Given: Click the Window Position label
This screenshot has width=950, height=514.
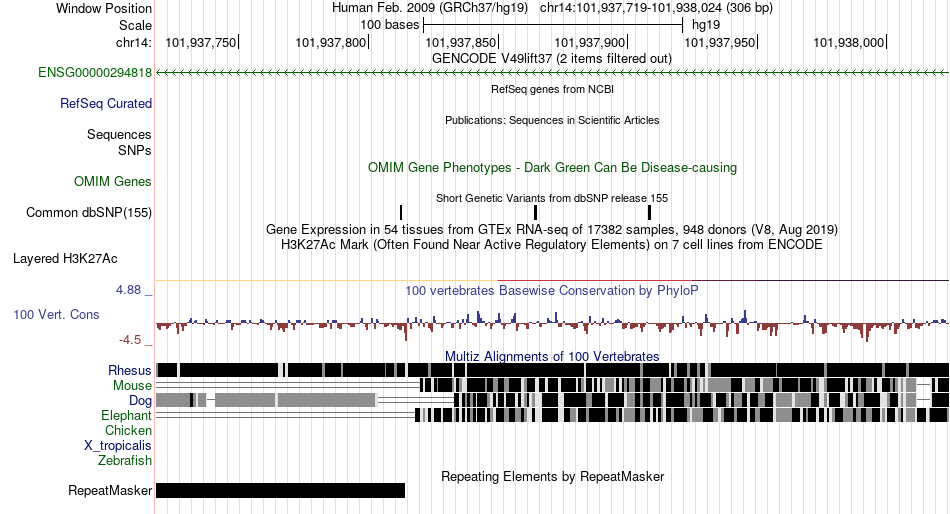Looking at the screenshot, I should [x=104, y=8].
